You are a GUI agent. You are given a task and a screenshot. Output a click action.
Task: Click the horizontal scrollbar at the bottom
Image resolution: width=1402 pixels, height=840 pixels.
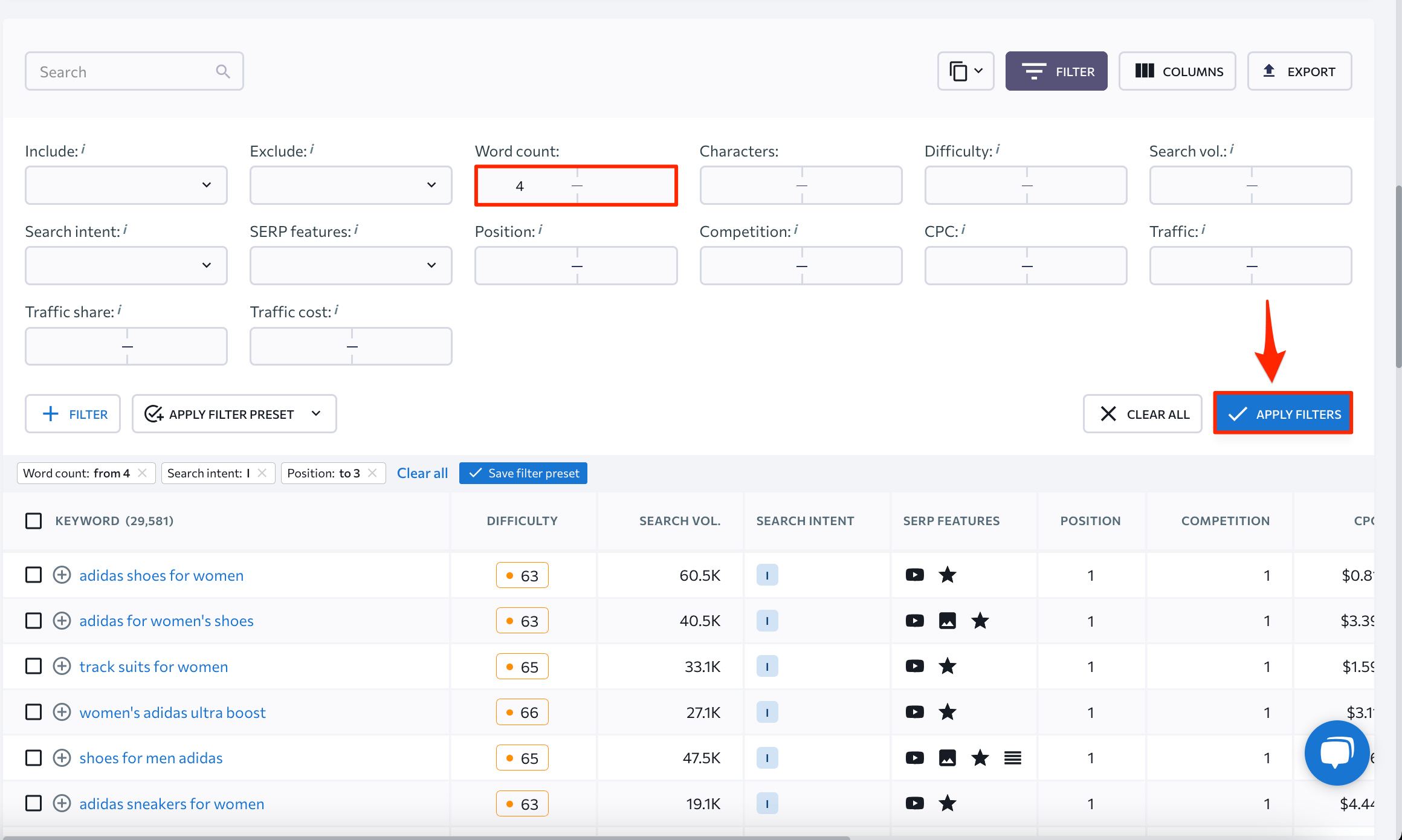(427, 837)
